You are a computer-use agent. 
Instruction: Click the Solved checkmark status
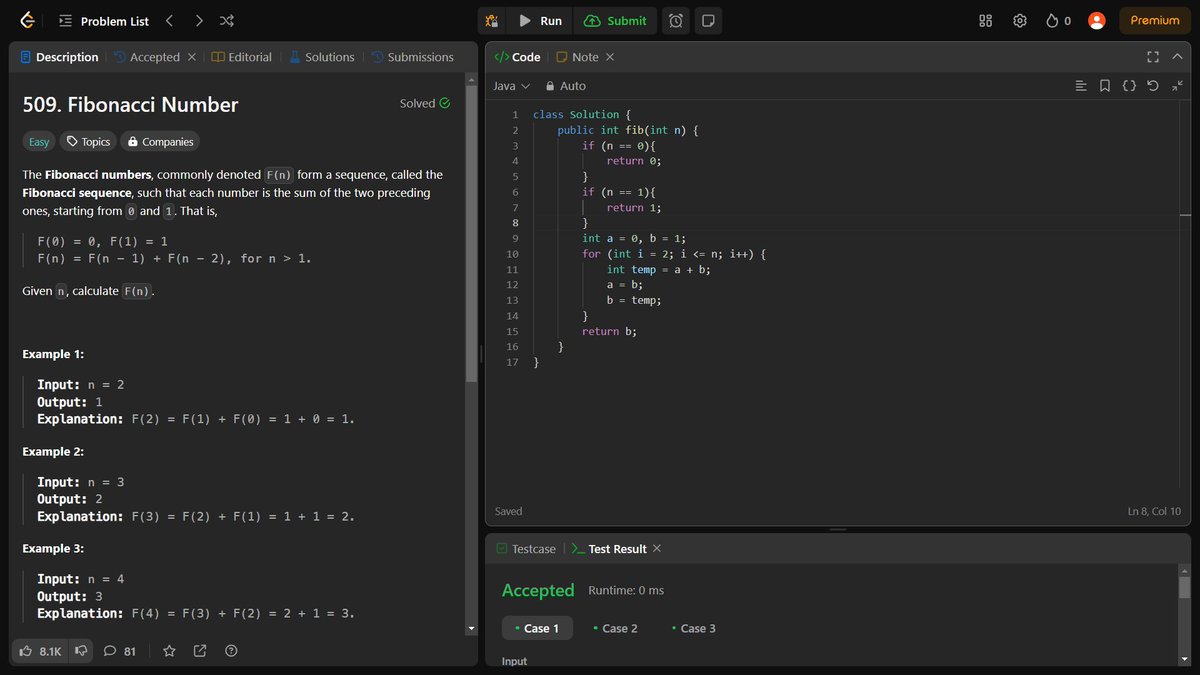point(425,103)
